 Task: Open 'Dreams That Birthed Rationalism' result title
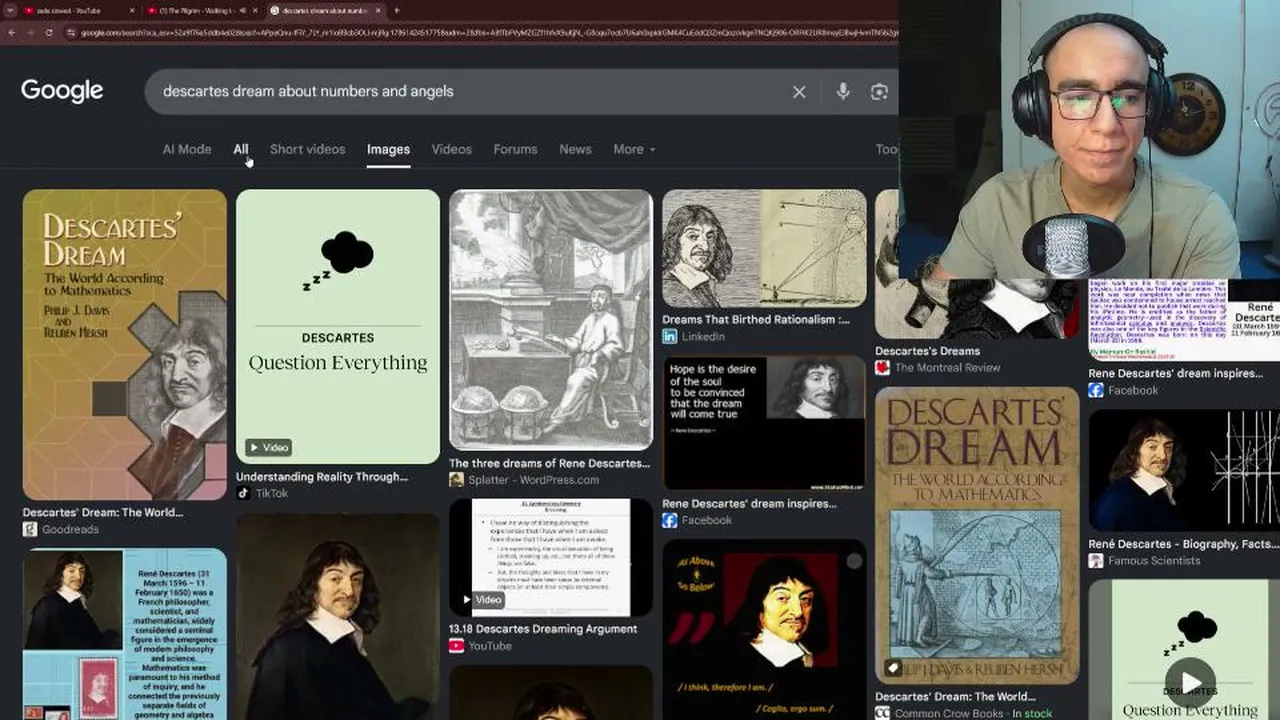[x=756, y=320]
